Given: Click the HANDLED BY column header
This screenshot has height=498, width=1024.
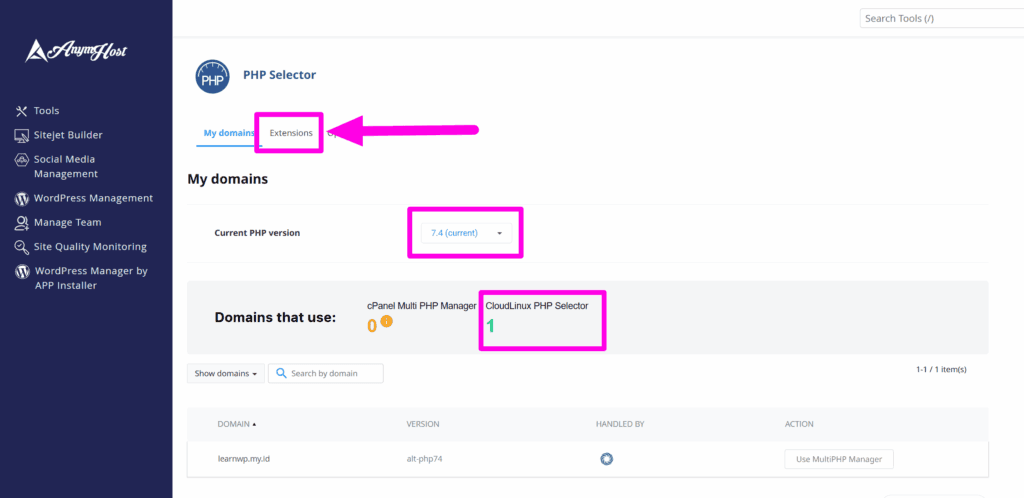Looking at the screenshot, I should click(x=620, y=424).
